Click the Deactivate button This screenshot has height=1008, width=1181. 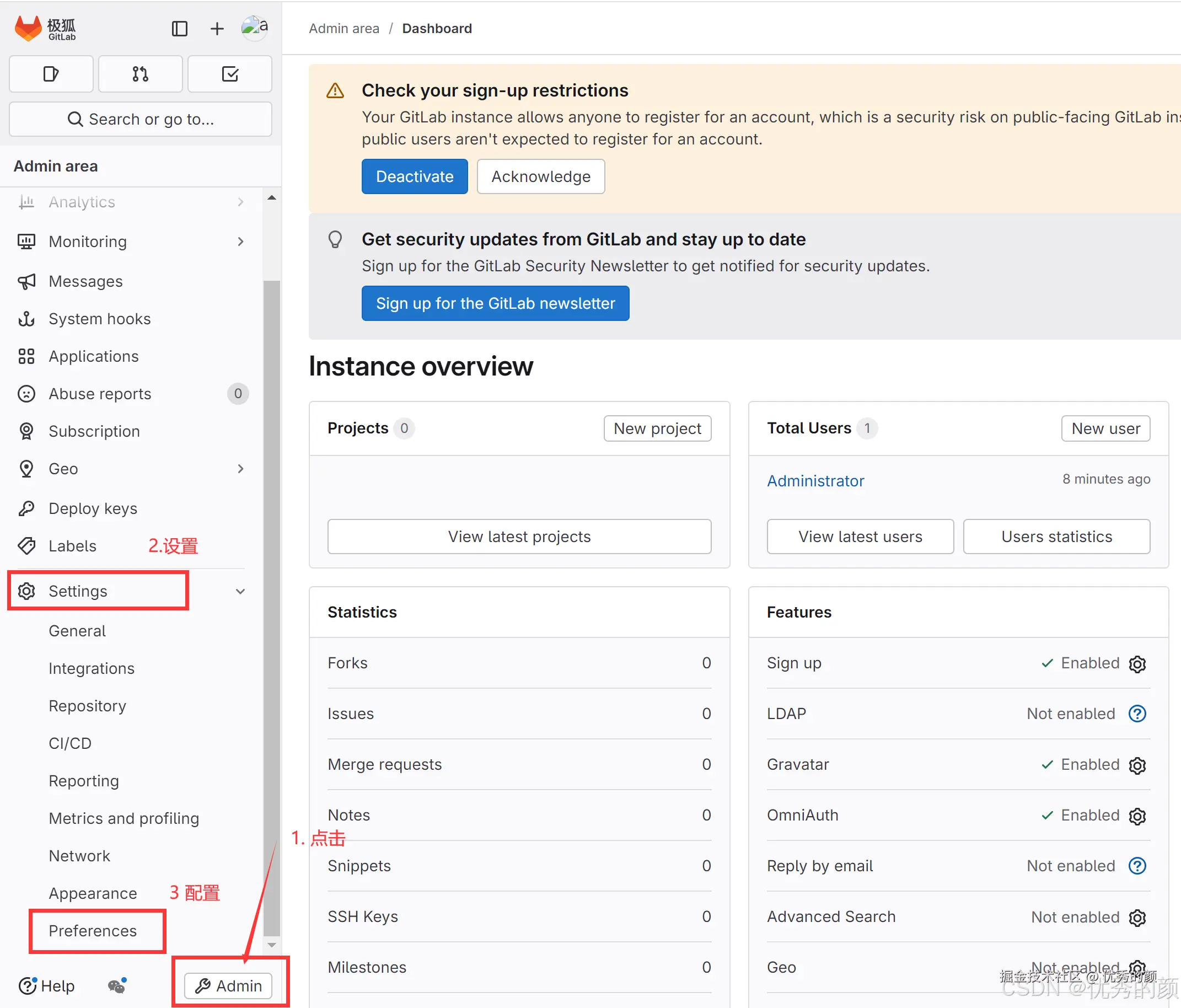coord(415,177)
